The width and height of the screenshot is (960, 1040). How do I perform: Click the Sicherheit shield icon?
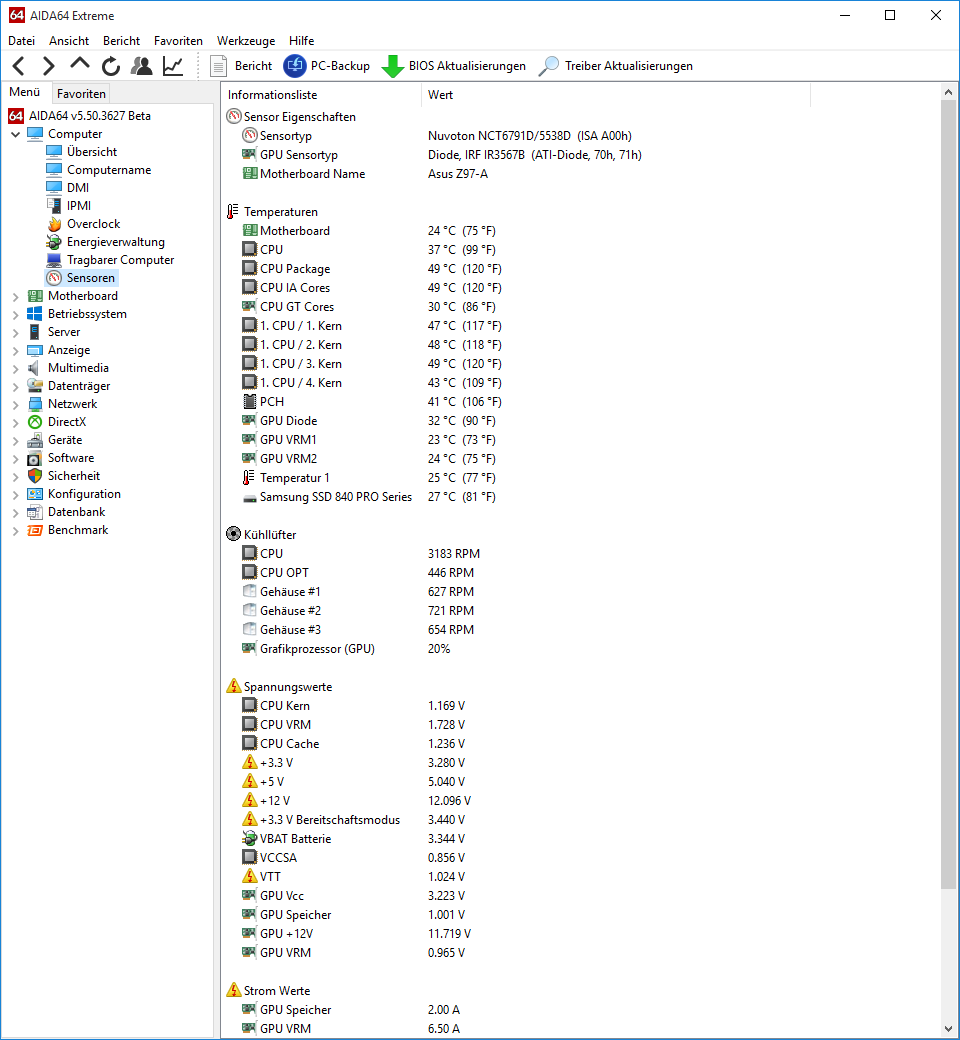click(35, 476)
